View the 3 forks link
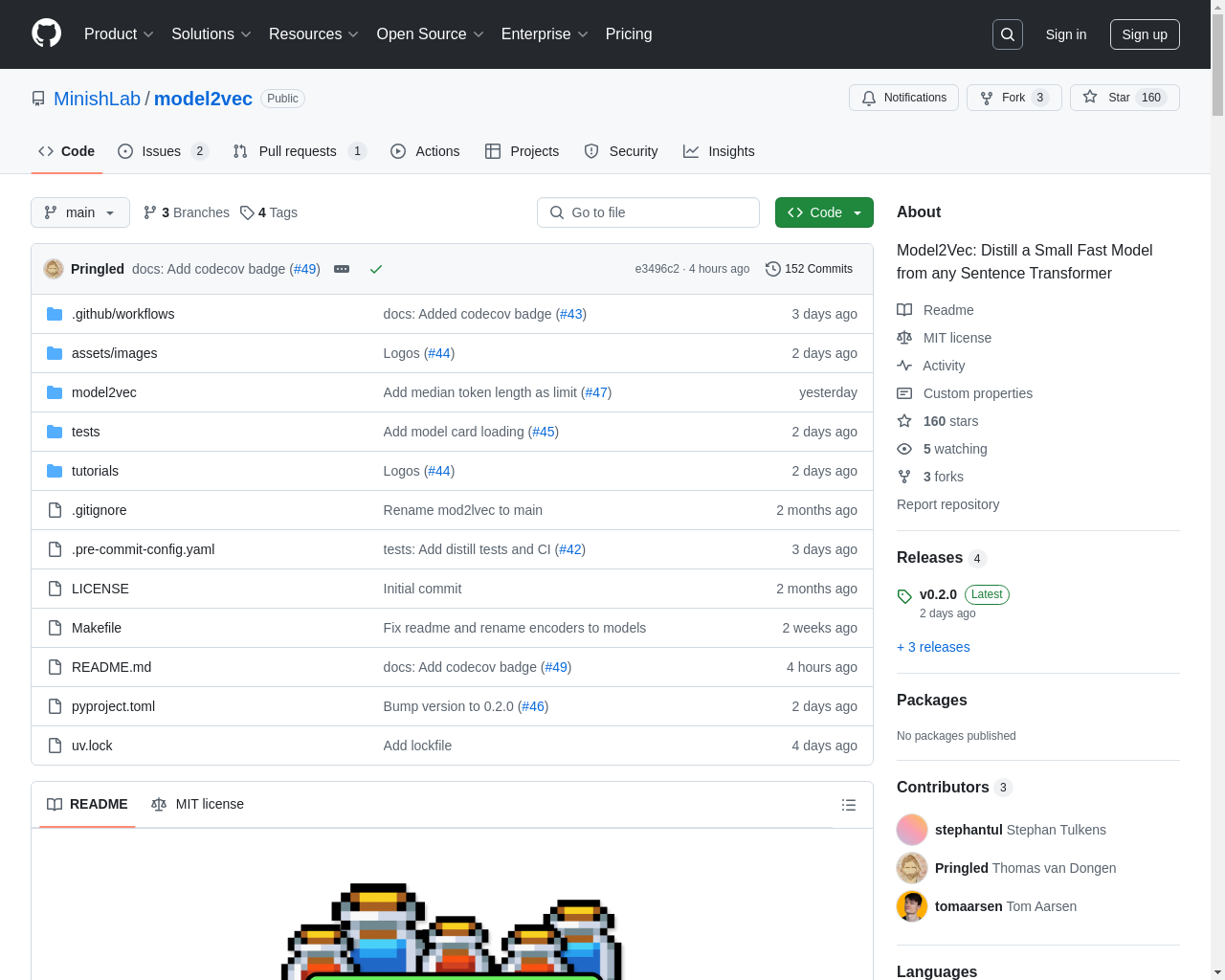The height and width of the screenshot is (980, 1225). pos(930,477)
